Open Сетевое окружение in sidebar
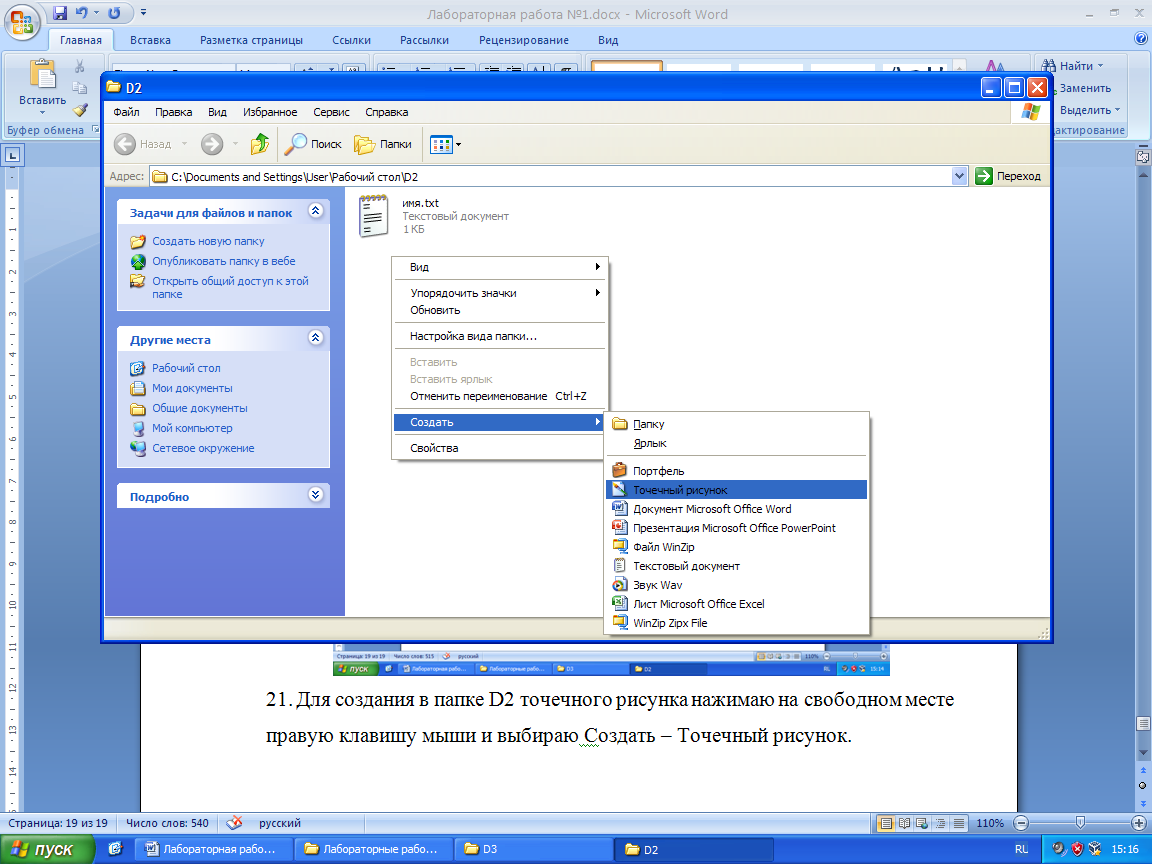 (x=203, y=448)
